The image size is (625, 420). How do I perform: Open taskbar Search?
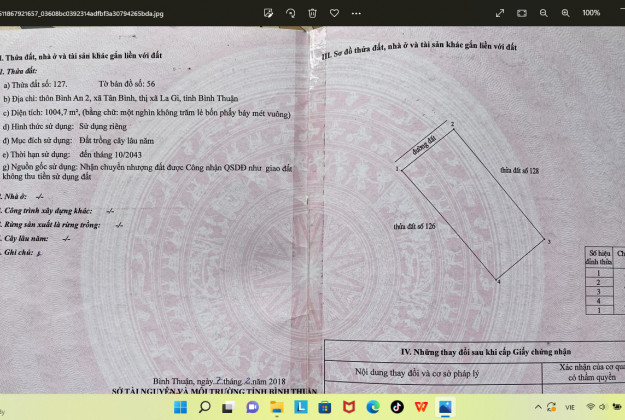pyautogui.click(x=204, y=407)
